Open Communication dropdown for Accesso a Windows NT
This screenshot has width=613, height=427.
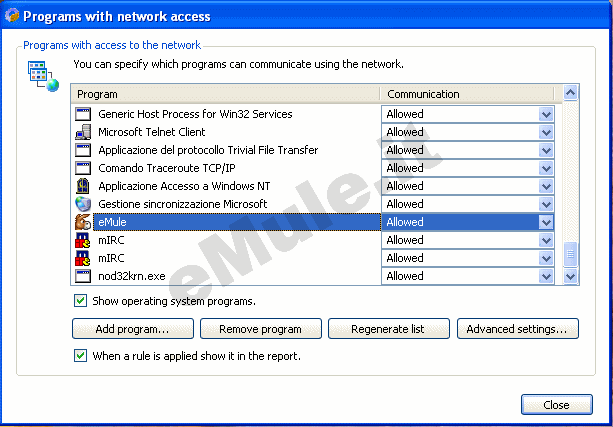(546, 186)
